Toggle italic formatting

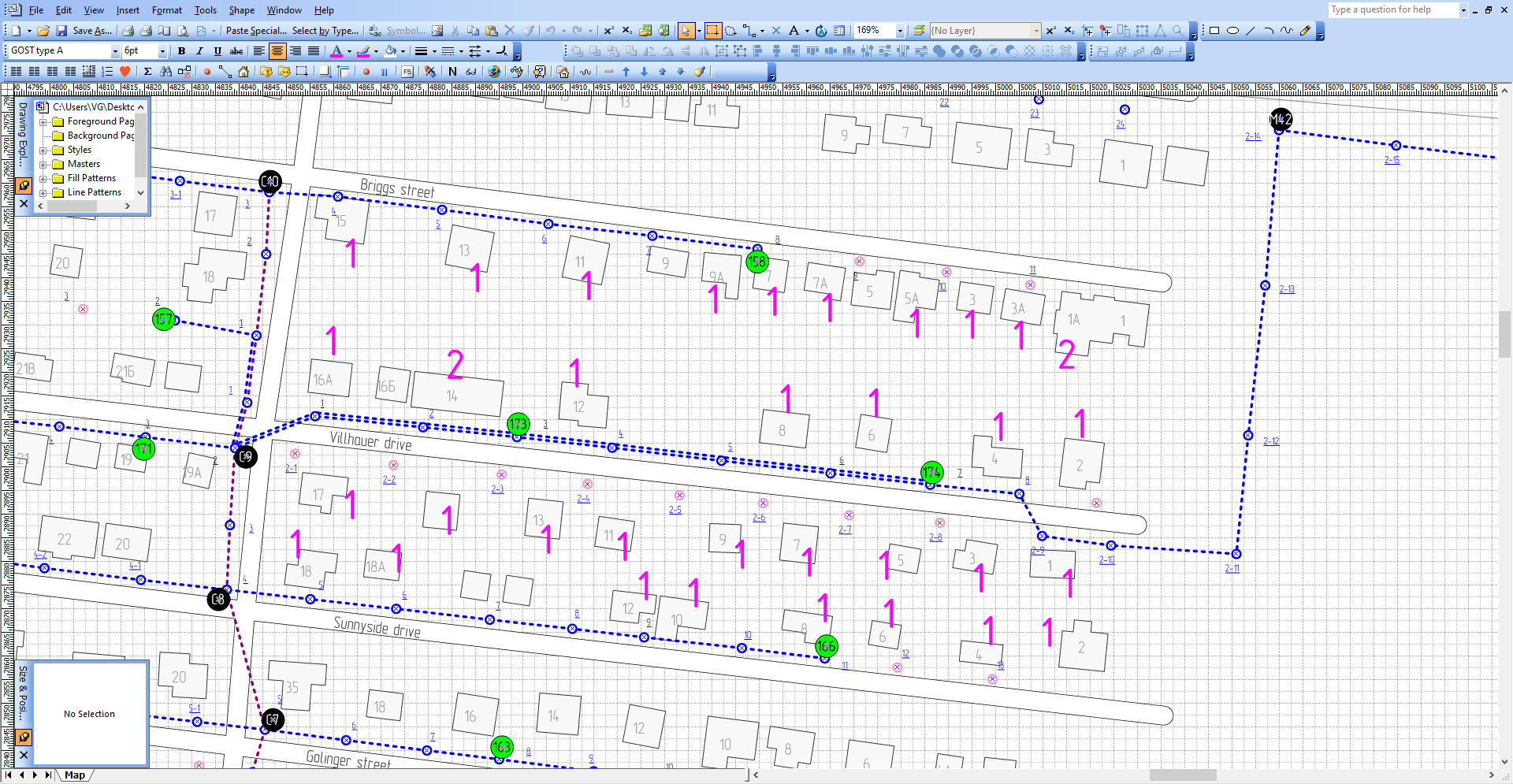(x=199, y=50)
